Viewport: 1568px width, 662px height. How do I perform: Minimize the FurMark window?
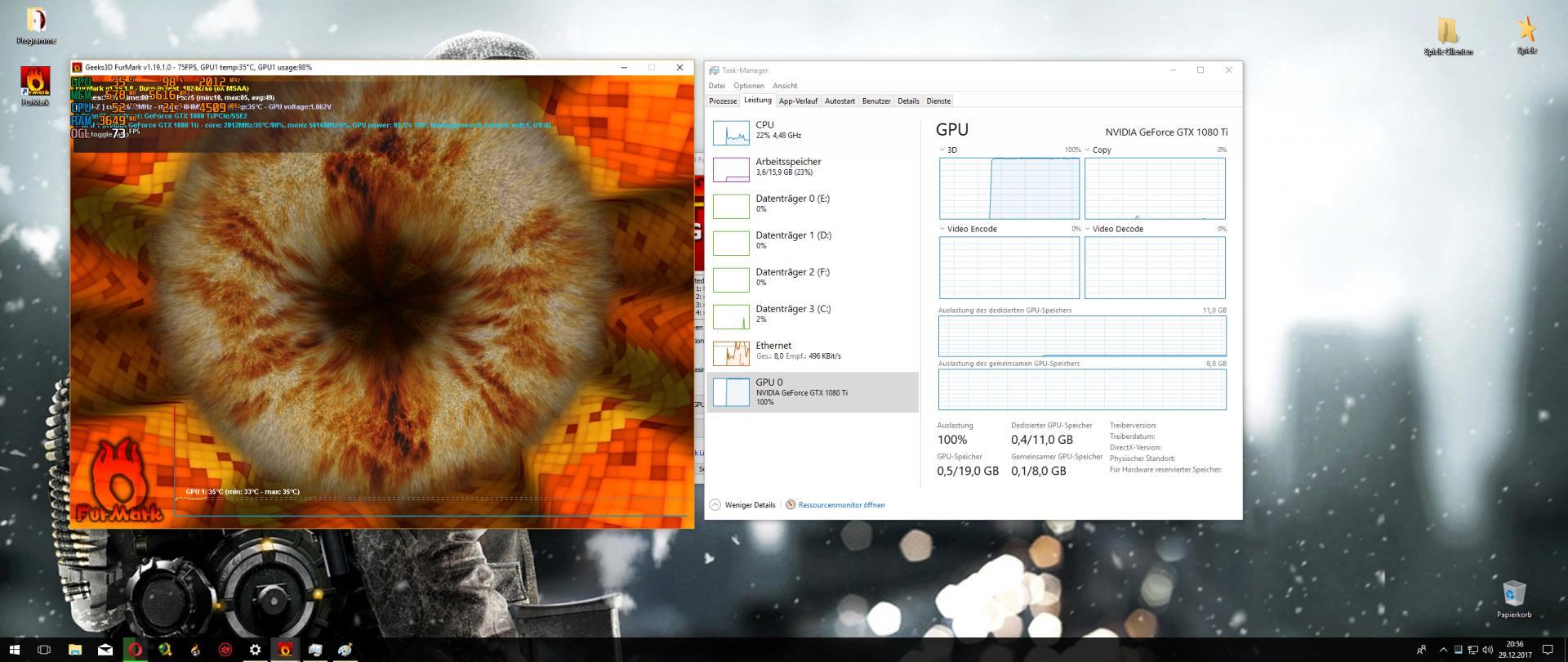tap(624, 68)
